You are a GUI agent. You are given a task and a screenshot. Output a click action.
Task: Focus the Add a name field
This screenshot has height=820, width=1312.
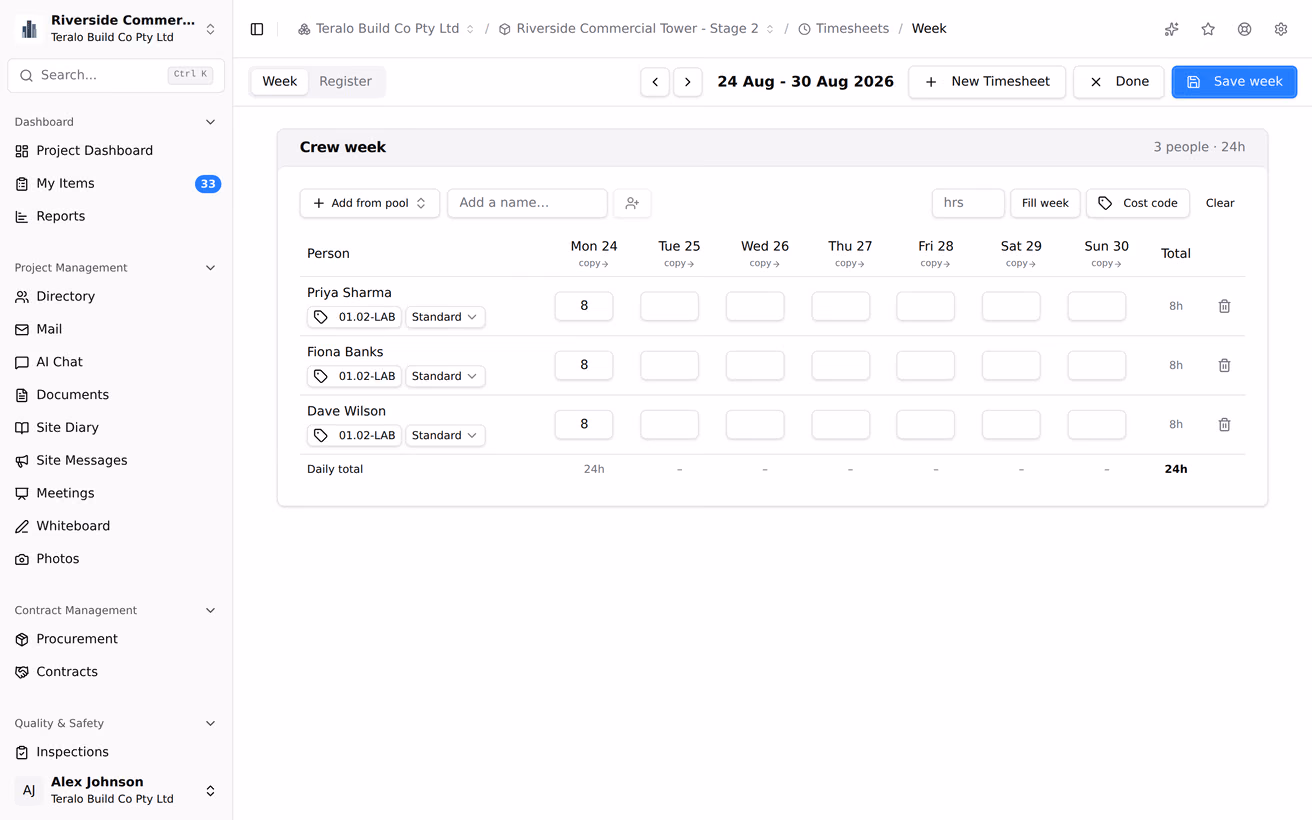527,203
